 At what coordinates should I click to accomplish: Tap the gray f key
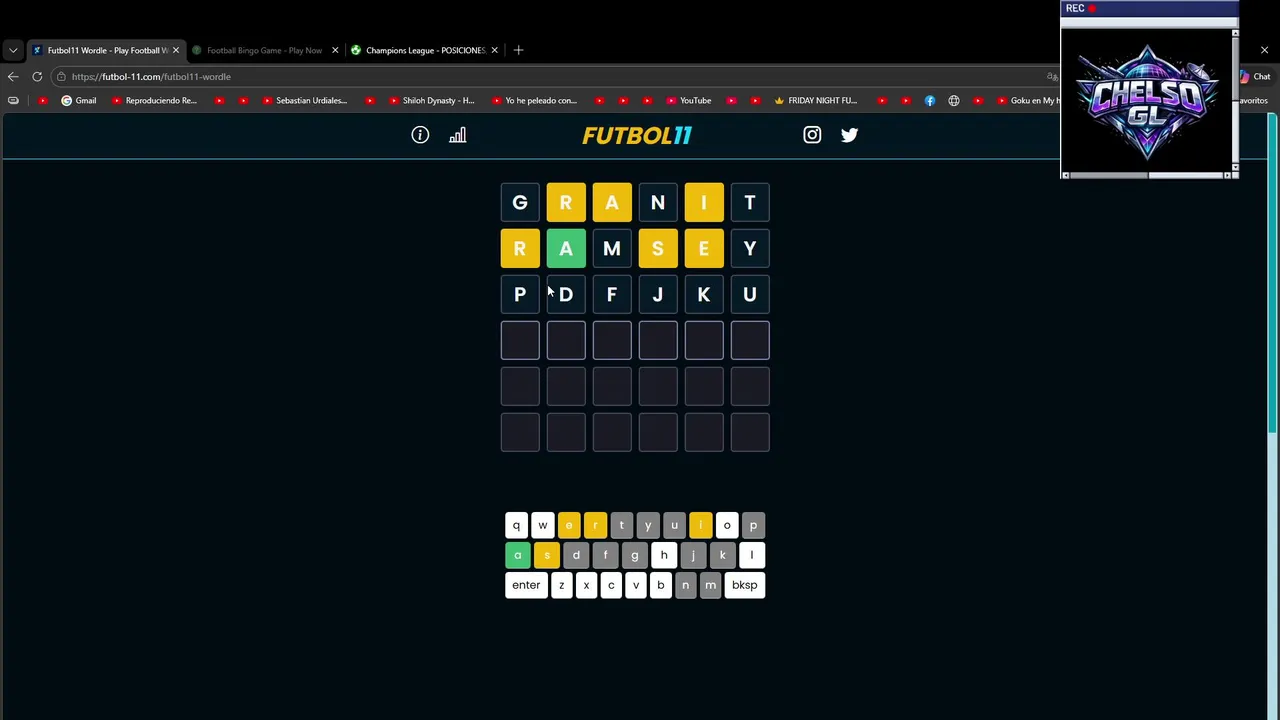tap(605, 555)
